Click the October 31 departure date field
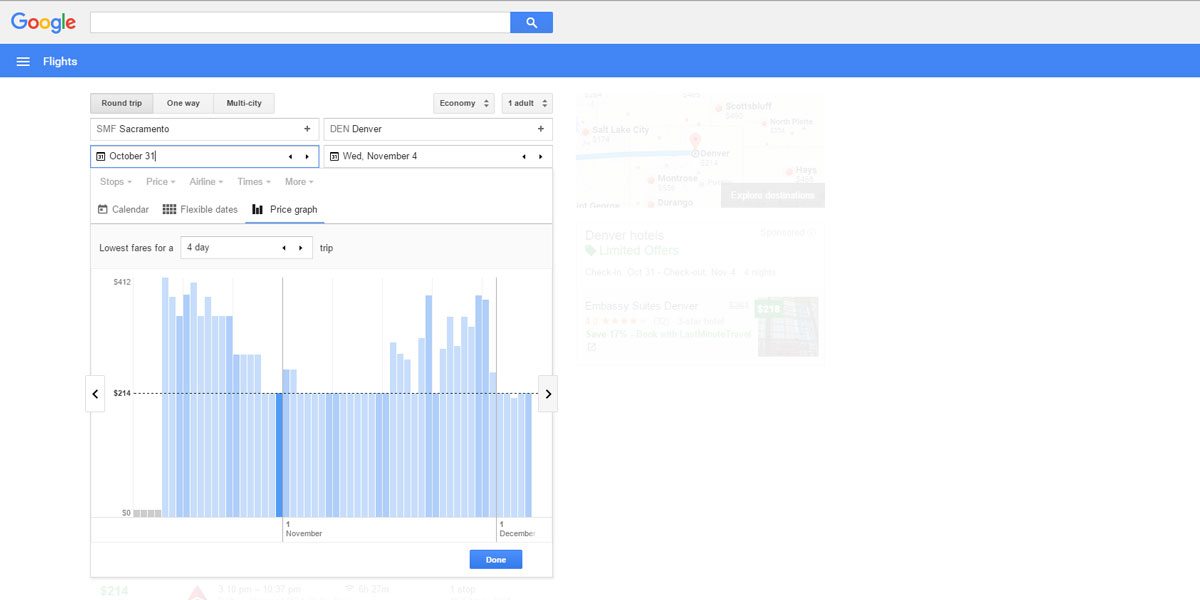Viewport: 1200px width, 600px height. pos(190,157)
